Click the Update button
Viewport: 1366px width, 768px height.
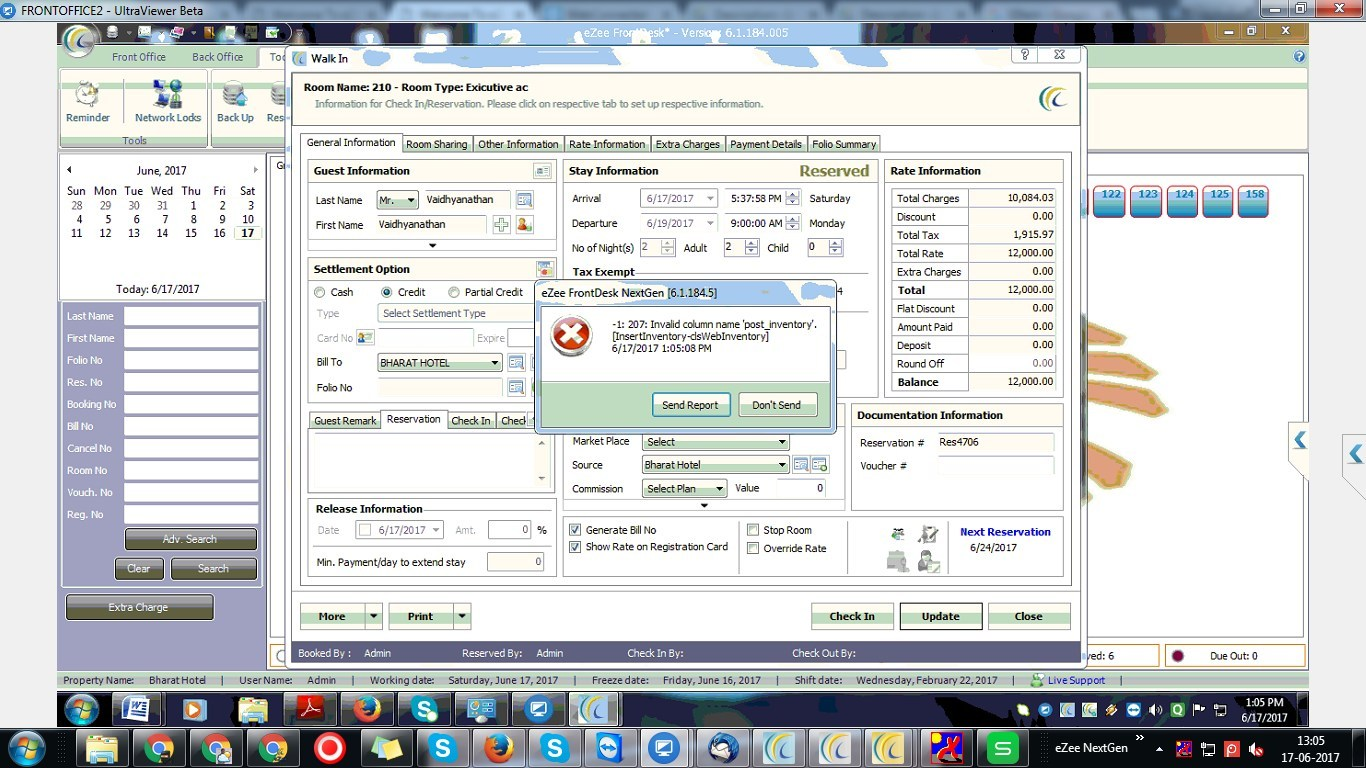(940, 616)
